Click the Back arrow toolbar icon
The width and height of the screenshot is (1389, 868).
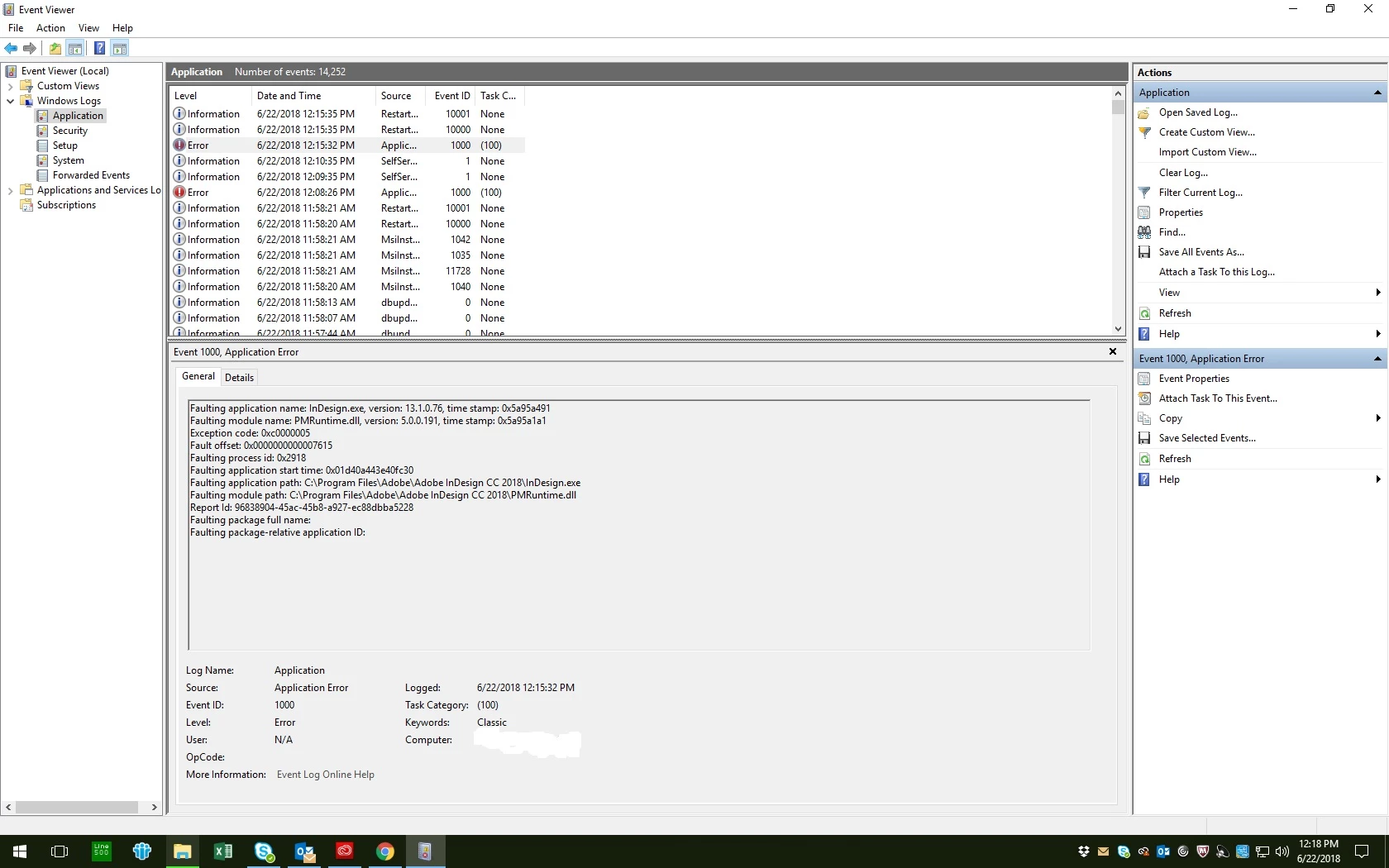pos(12,48)
